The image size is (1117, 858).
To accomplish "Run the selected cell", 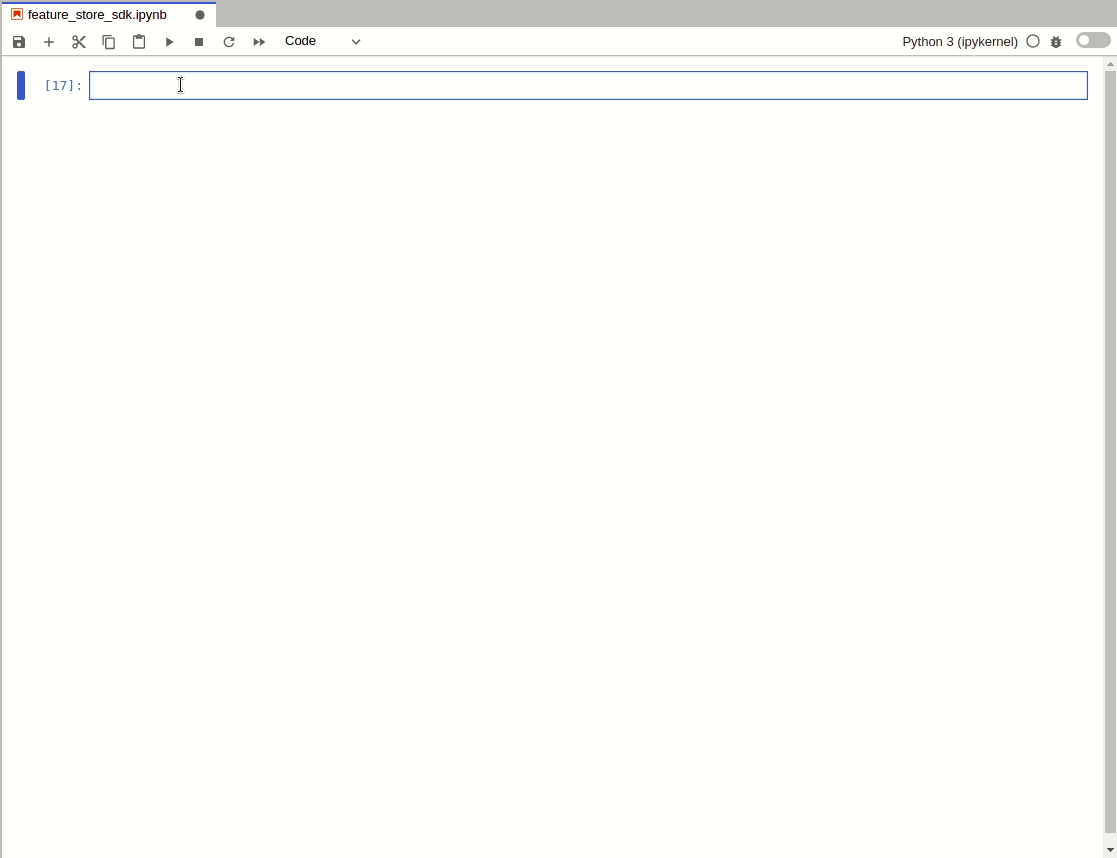I will [169, 42].
